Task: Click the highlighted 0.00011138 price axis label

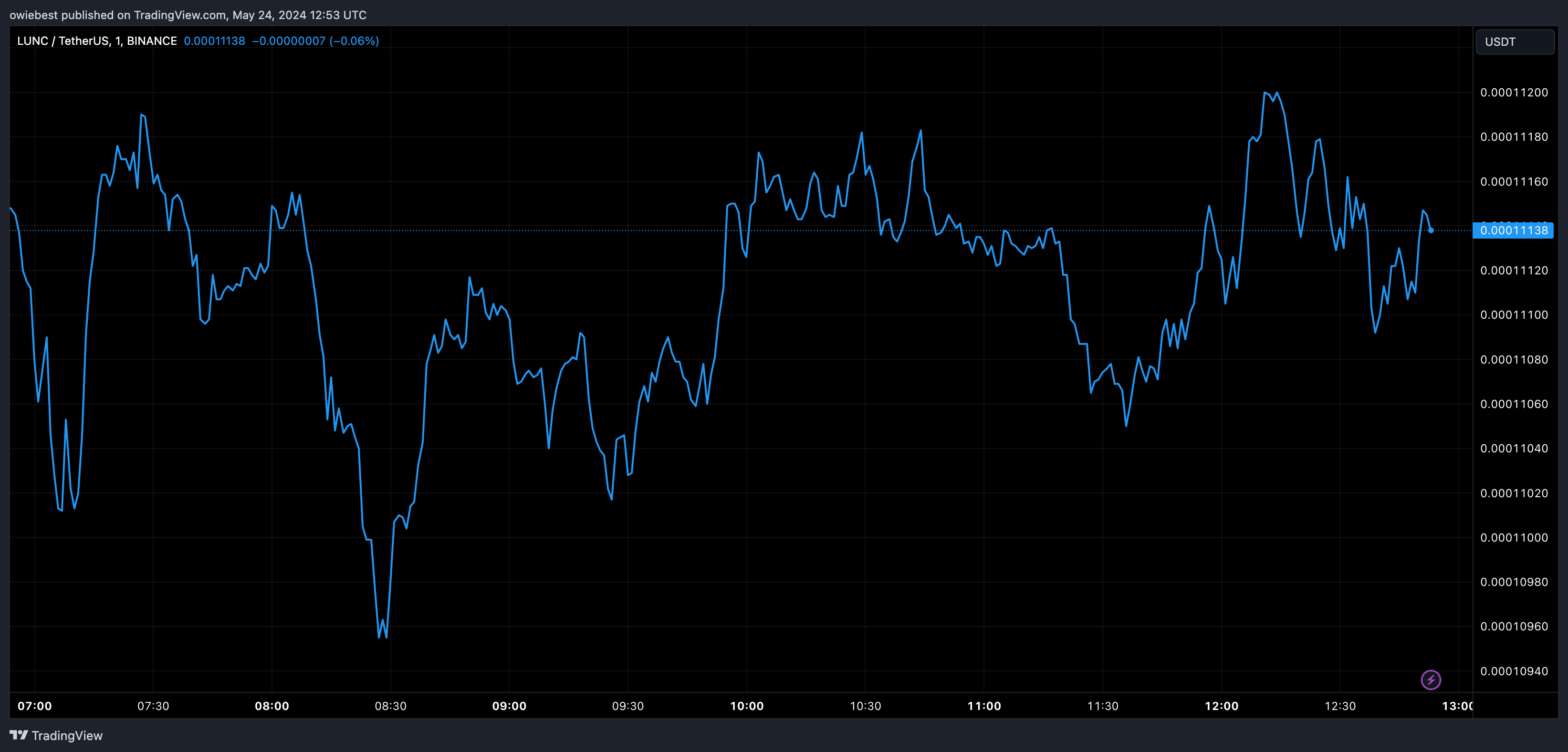Action: [1513, 230]
